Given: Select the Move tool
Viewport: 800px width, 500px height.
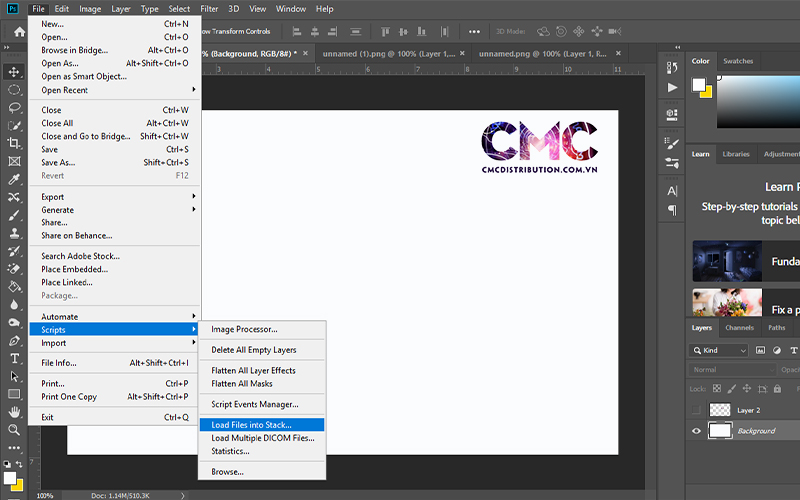Looking at the screenshot, I should click(x=14, y=71).
